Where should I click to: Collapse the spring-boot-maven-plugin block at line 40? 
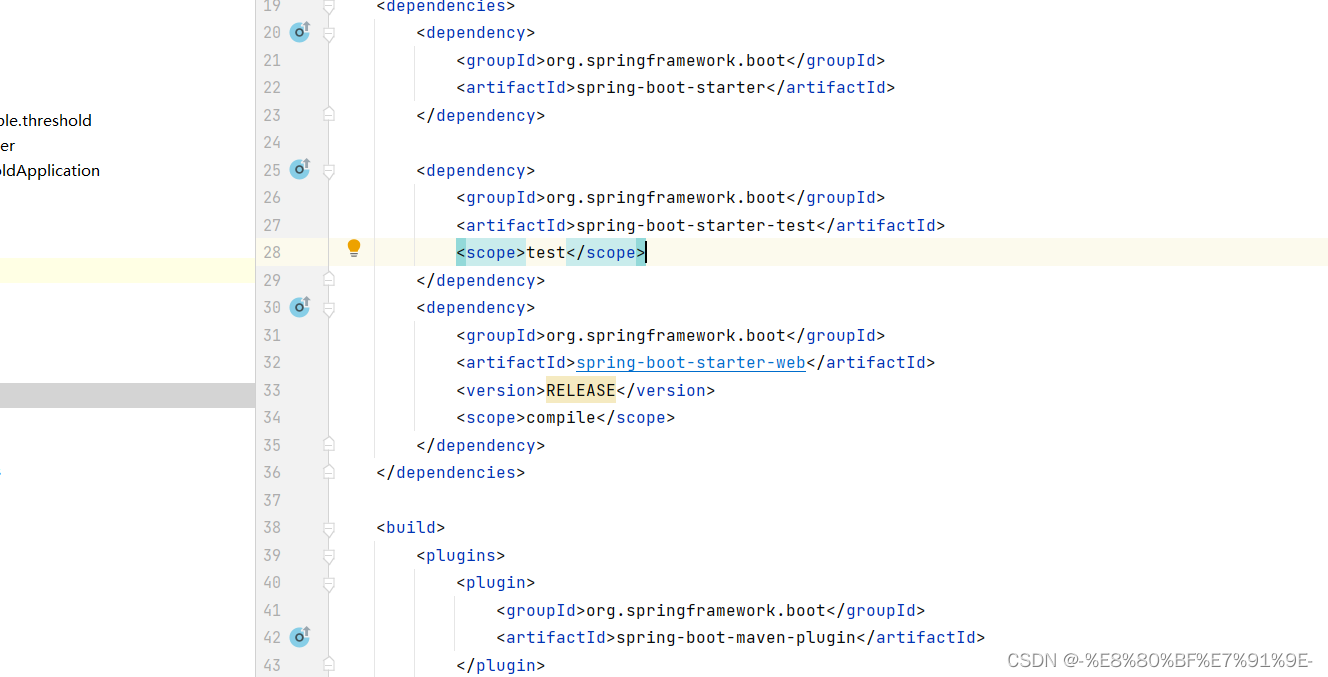click(328, 582)
